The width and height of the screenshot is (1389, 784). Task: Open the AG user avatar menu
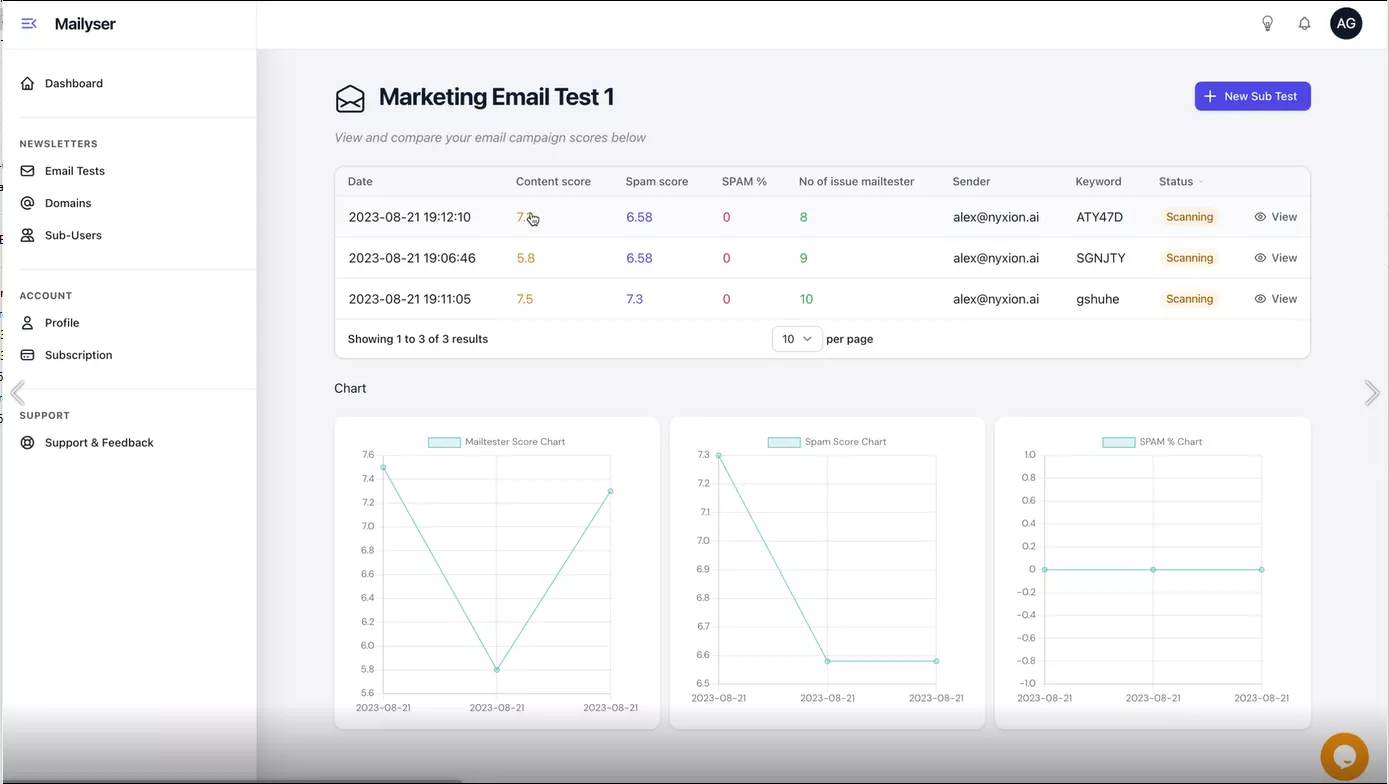[1345, 24]
